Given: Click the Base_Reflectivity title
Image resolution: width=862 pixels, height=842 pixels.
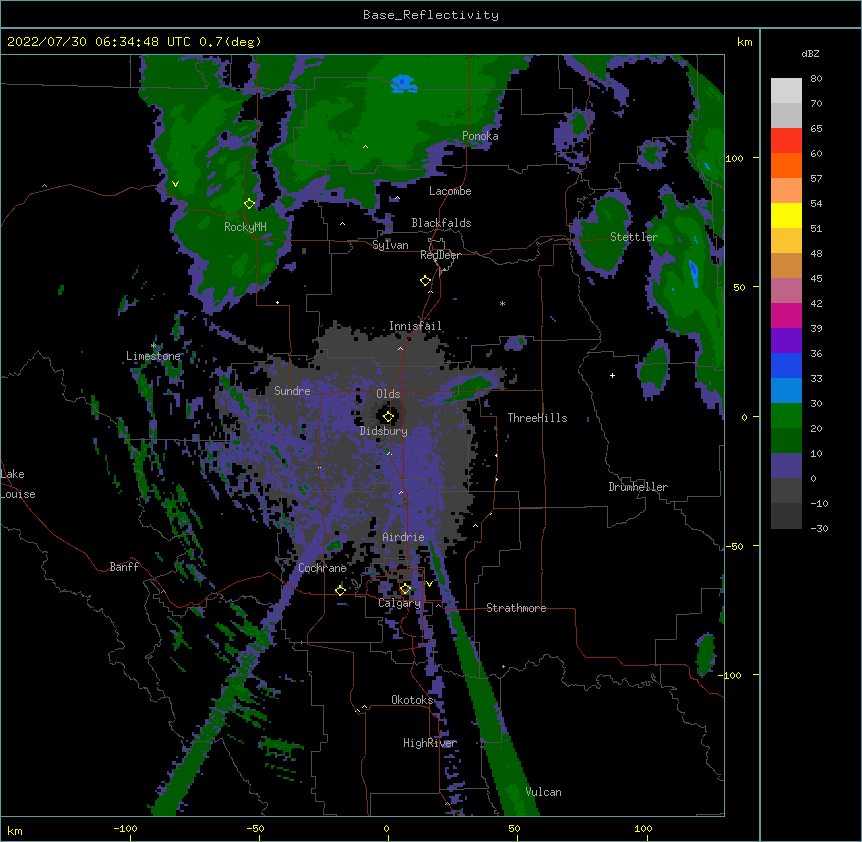Looking at the screenshot, I should 431,15.
